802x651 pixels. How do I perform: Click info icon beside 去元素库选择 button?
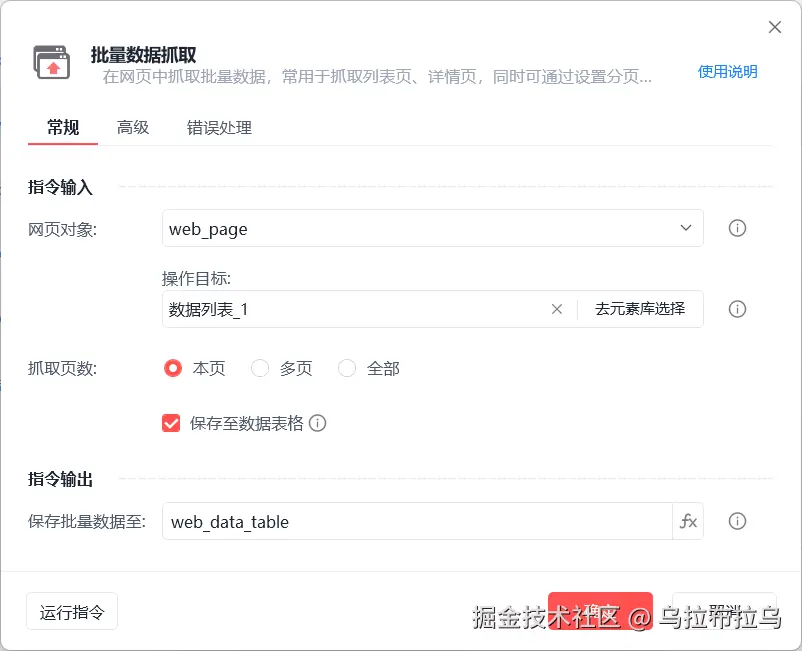pos(737,309)
